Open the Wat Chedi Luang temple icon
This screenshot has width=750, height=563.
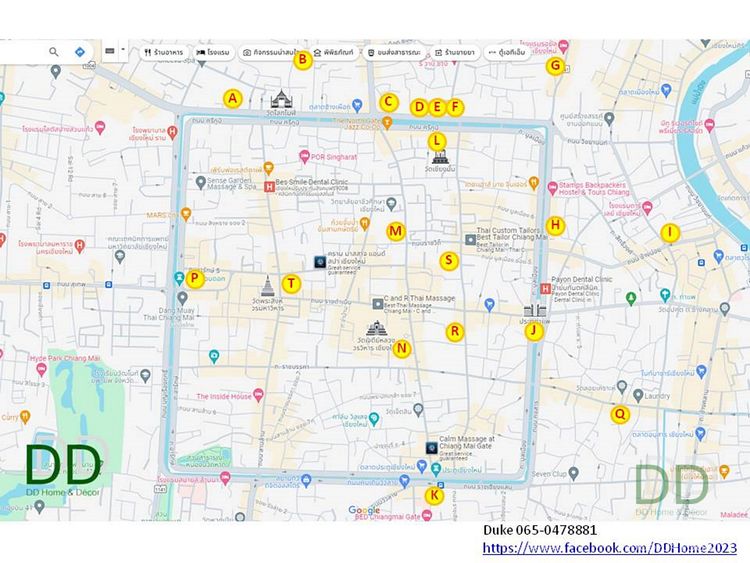(x=376, y=329)
